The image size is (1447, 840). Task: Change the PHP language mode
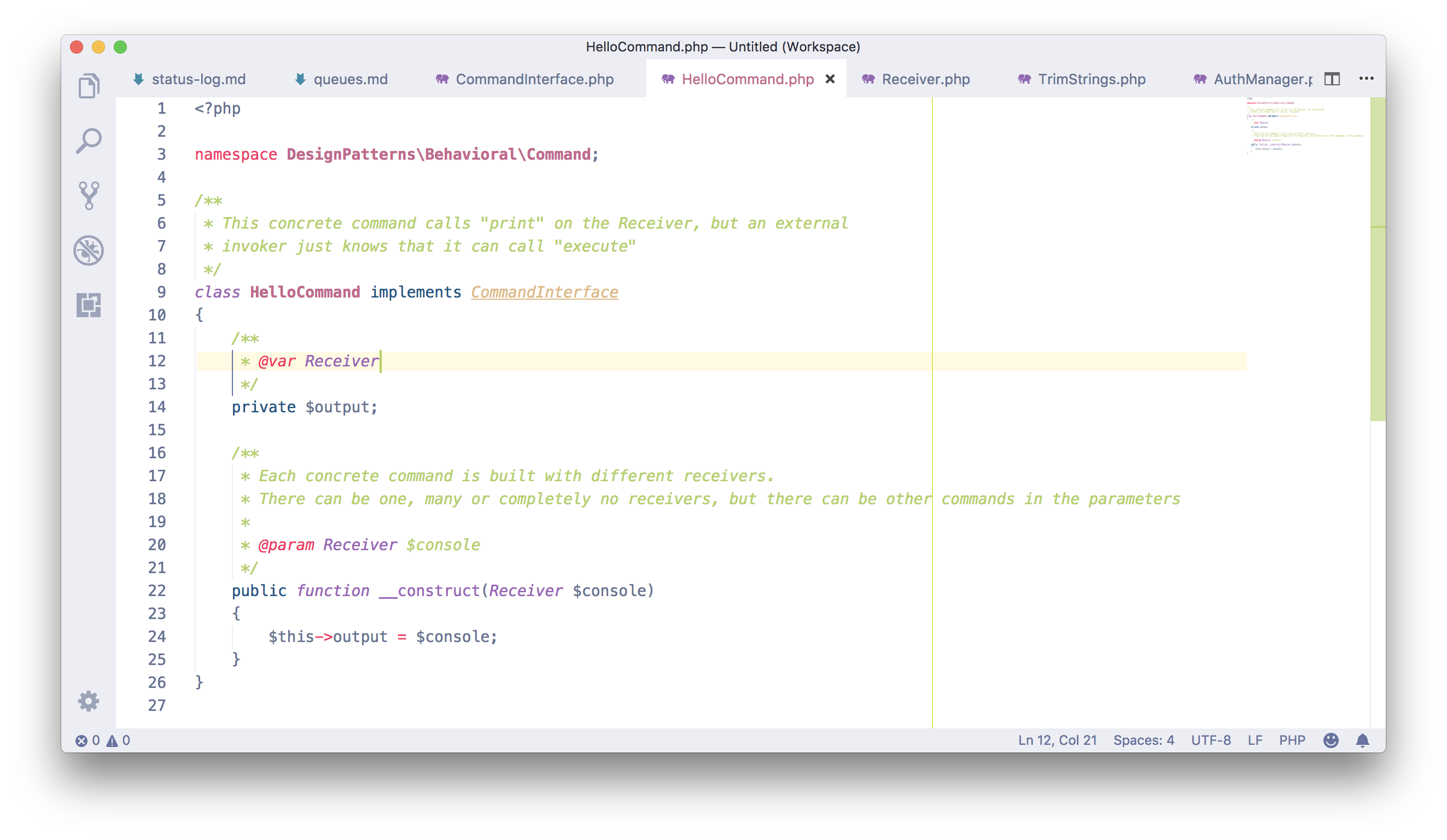(1292, 740)
